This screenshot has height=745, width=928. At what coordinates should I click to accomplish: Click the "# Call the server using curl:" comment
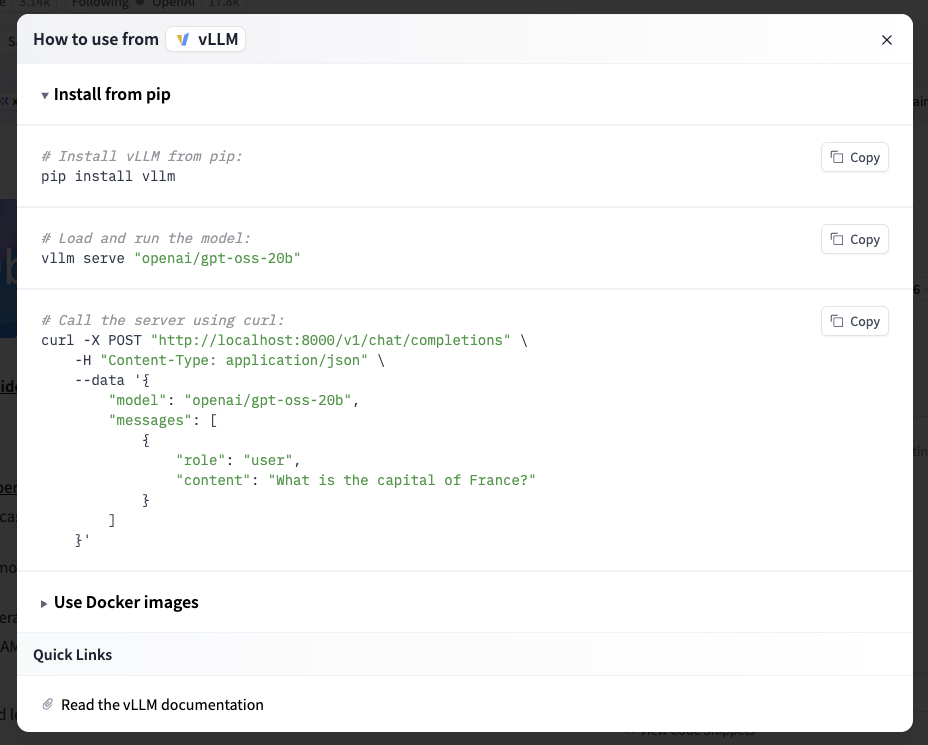[163, 320]
